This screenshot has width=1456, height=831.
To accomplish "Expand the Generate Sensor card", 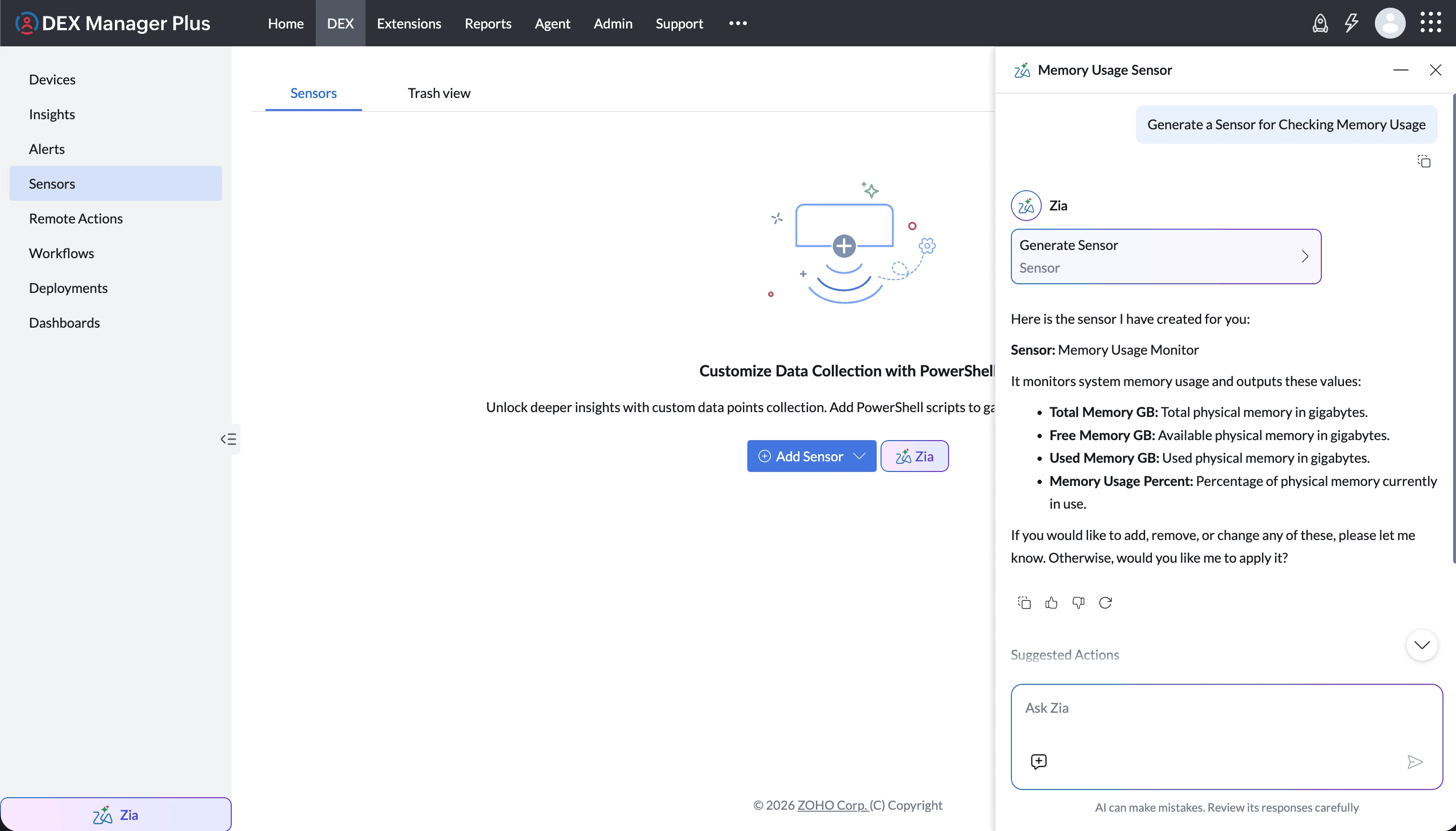I will [1166, 256].
